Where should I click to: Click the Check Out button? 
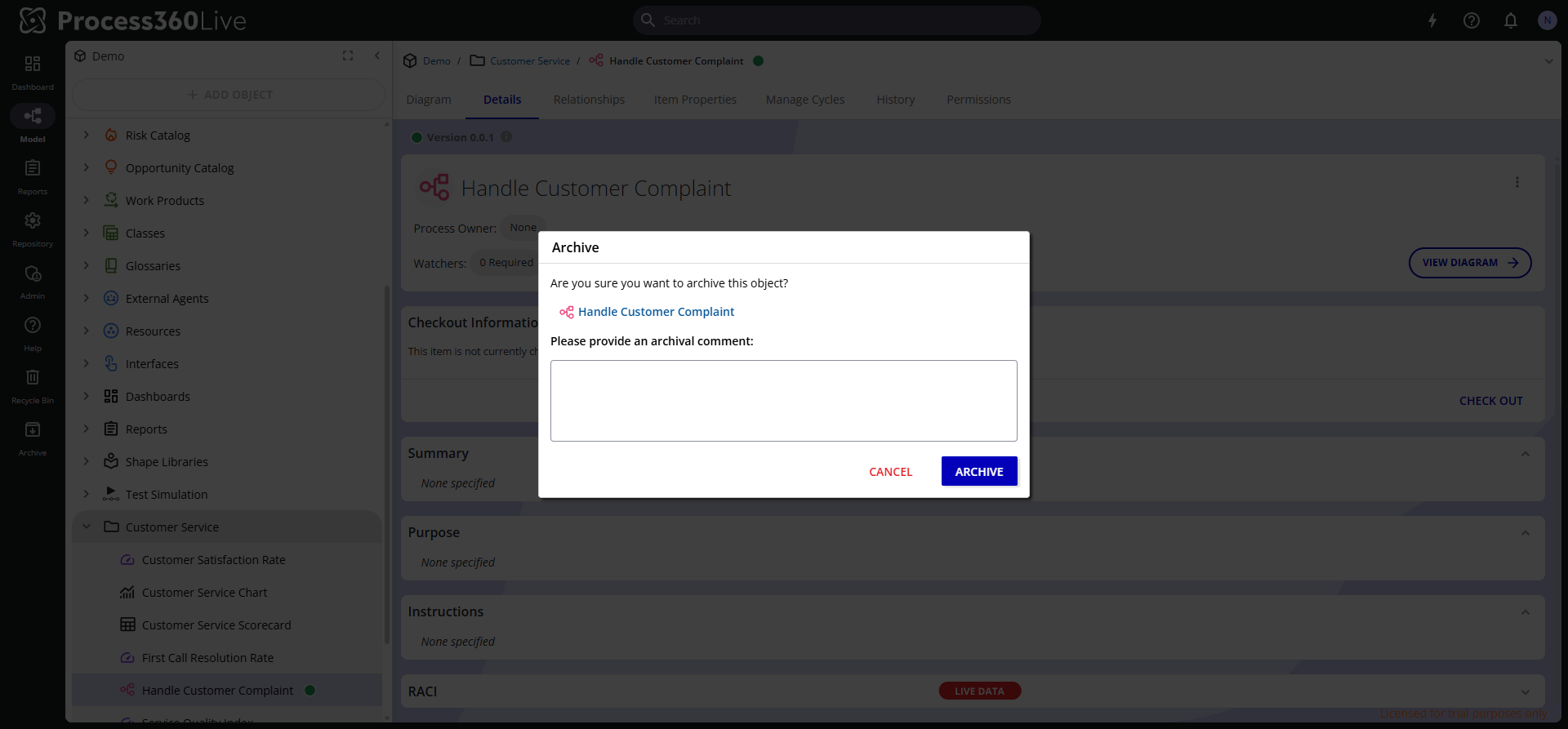tap(1490, 401)
